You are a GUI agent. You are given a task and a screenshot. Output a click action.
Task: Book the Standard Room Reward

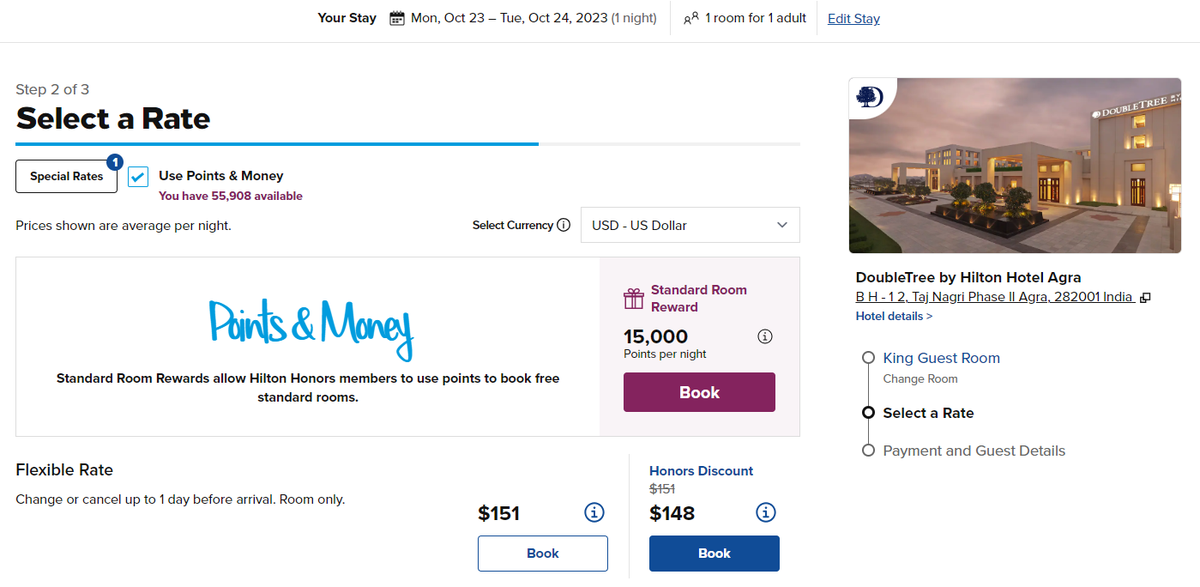coord(698,392)
